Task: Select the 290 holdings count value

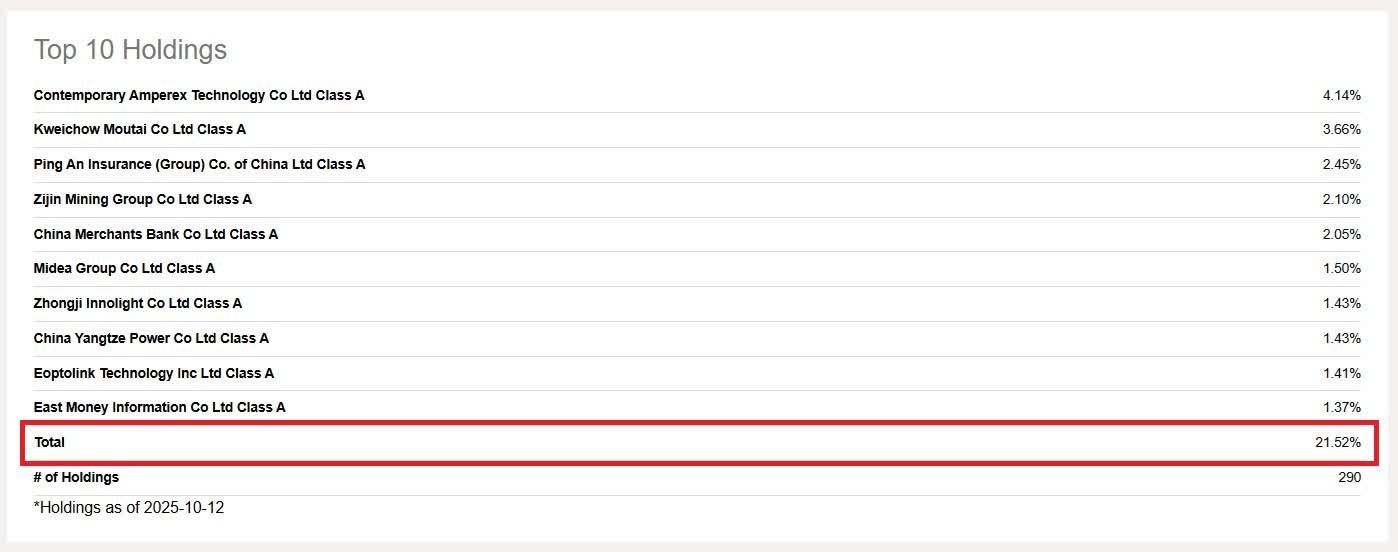Action: pyautogui.click(x=1349, y=477)
